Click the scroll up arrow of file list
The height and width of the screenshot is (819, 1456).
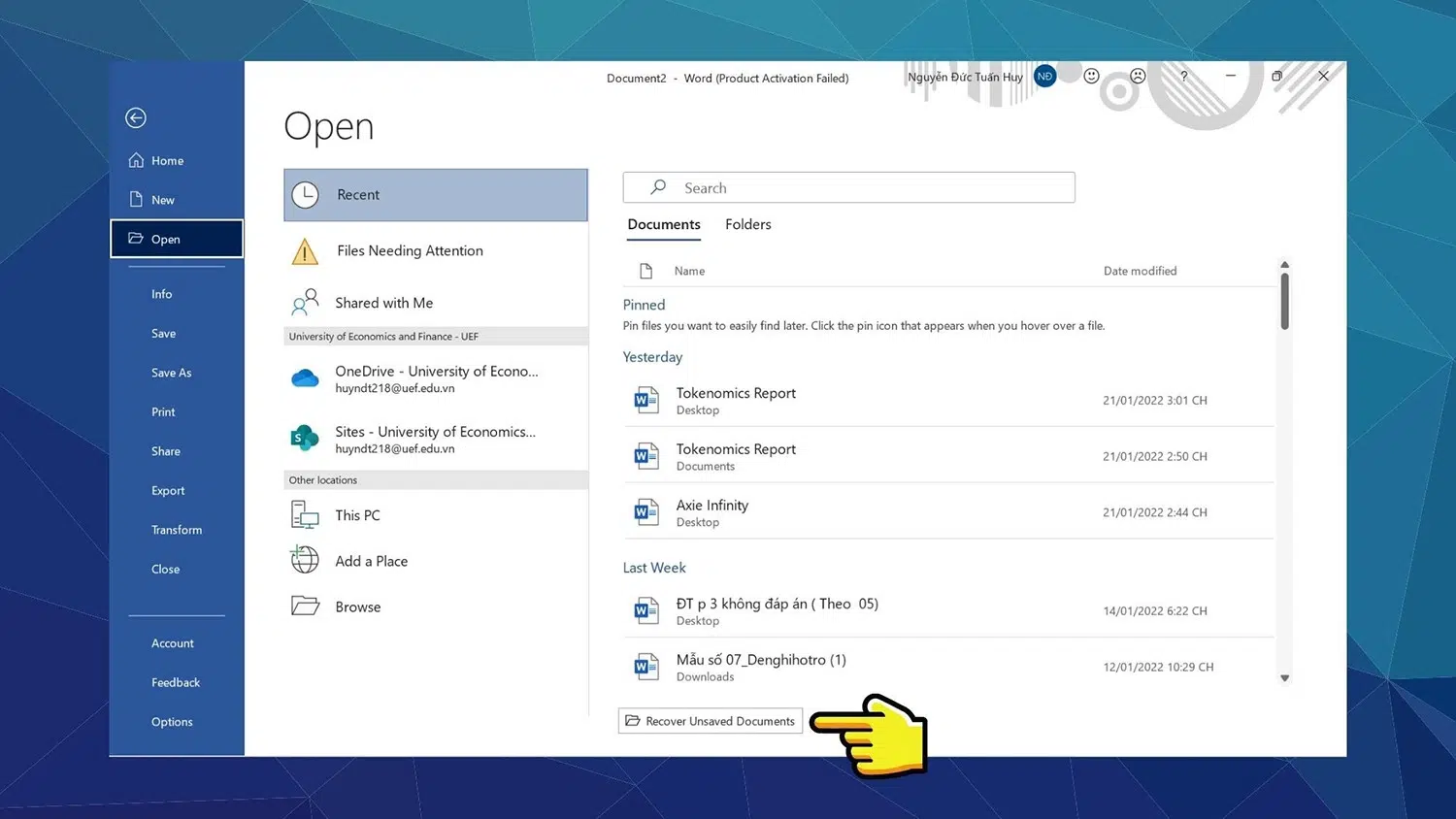(1284, 265)
